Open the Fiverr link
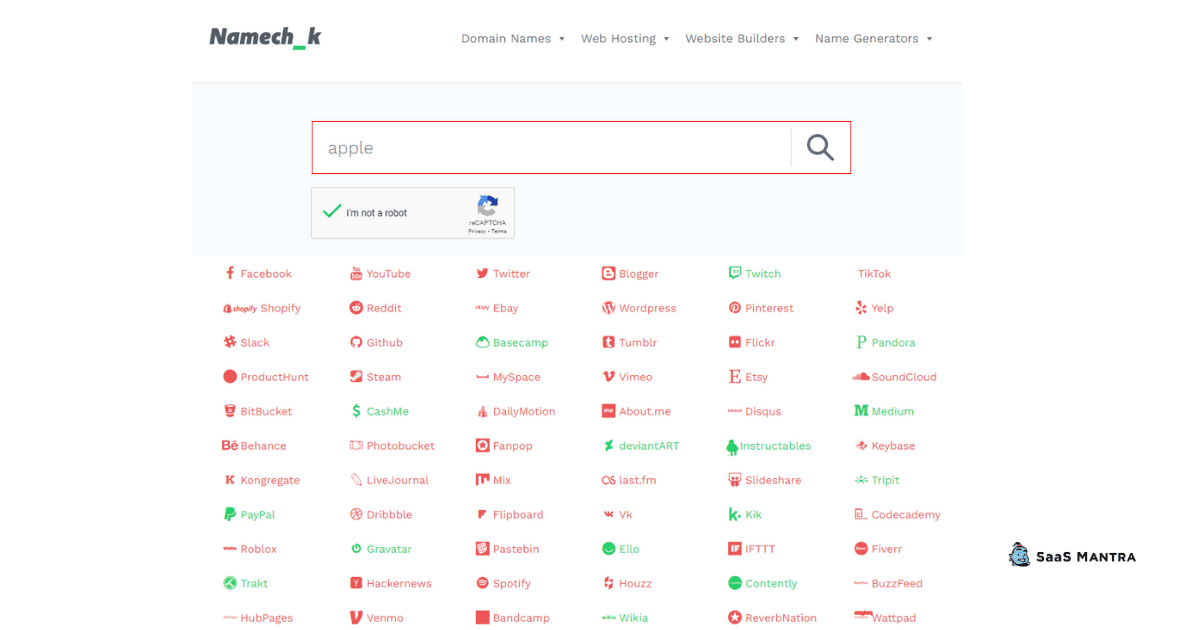The width and height of the screenshot is (1200, 630). pyautogui.click(x=878, y=549)
